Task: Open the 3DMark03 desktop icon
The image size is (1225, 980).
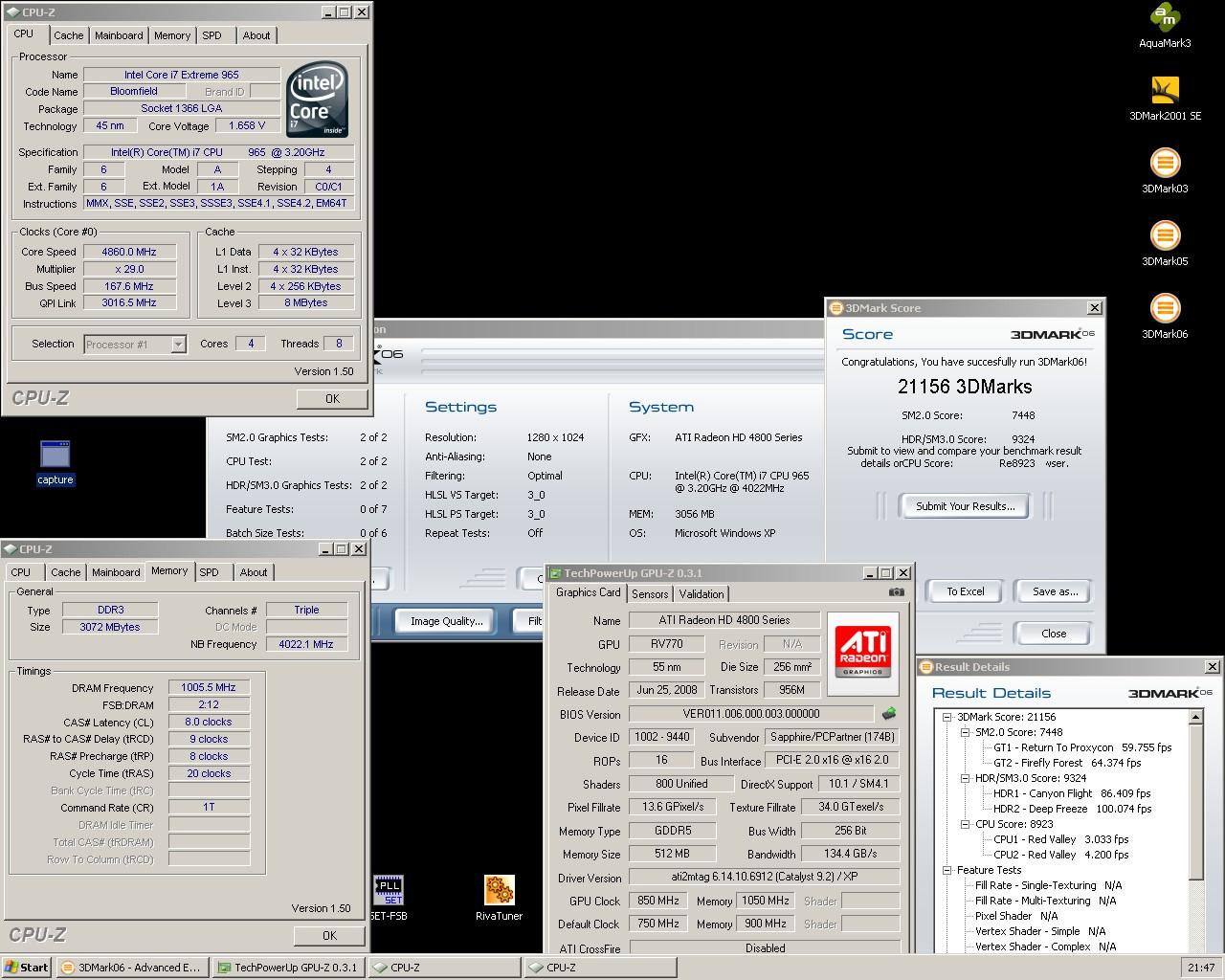Action: pyautogui.click(x=1165, y=171)
